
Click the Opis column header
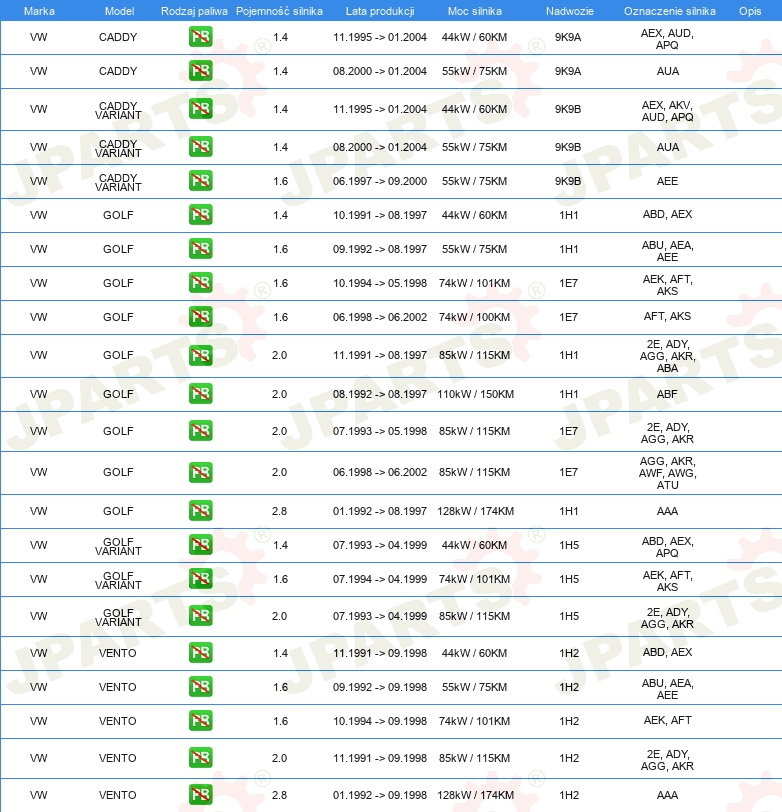(x=750, y=11)
